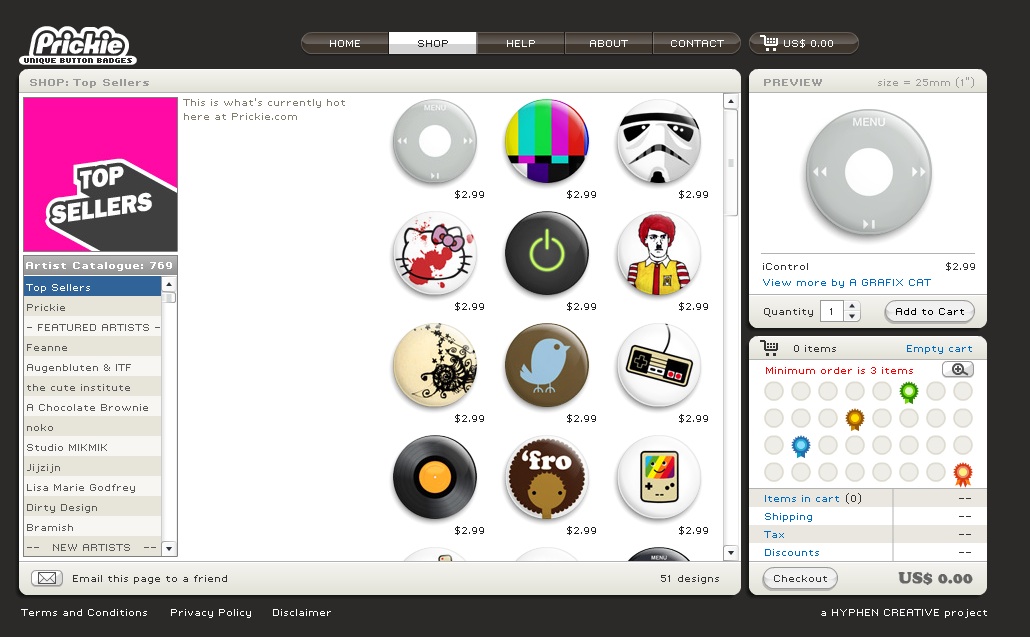This screenshot has width=1030, height=637.
Task: Click Email this page to a friend
Action: coord(150,579)
